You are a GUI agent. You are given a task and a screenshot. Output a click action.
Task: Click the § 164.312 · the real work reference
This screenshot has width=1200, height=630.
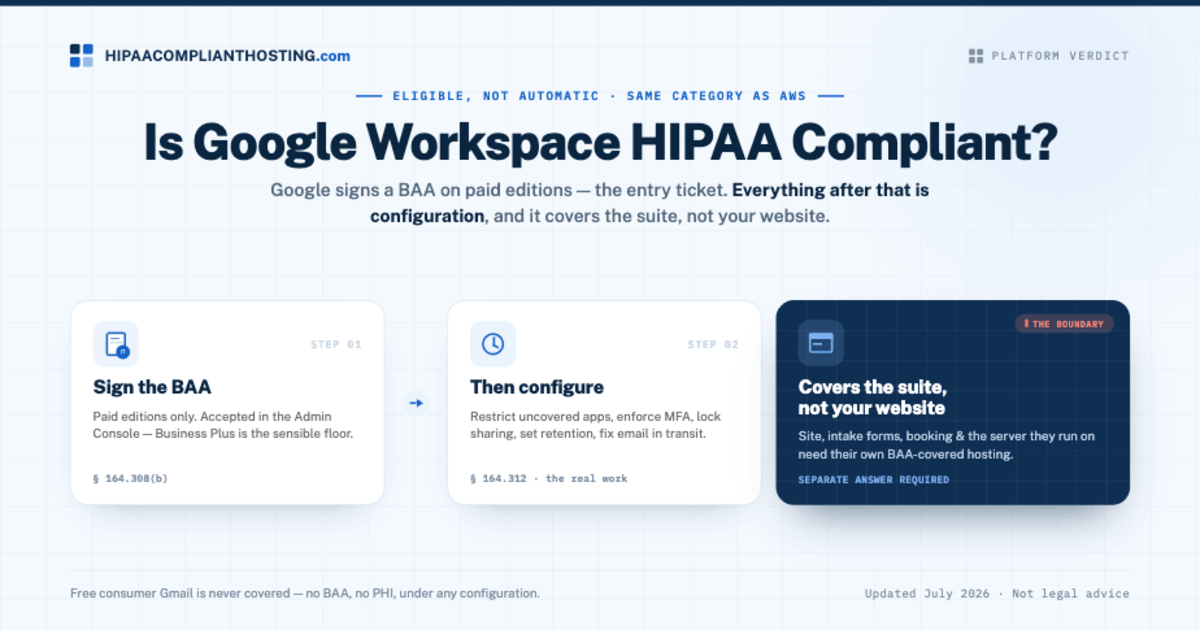(x=549, y=479)
